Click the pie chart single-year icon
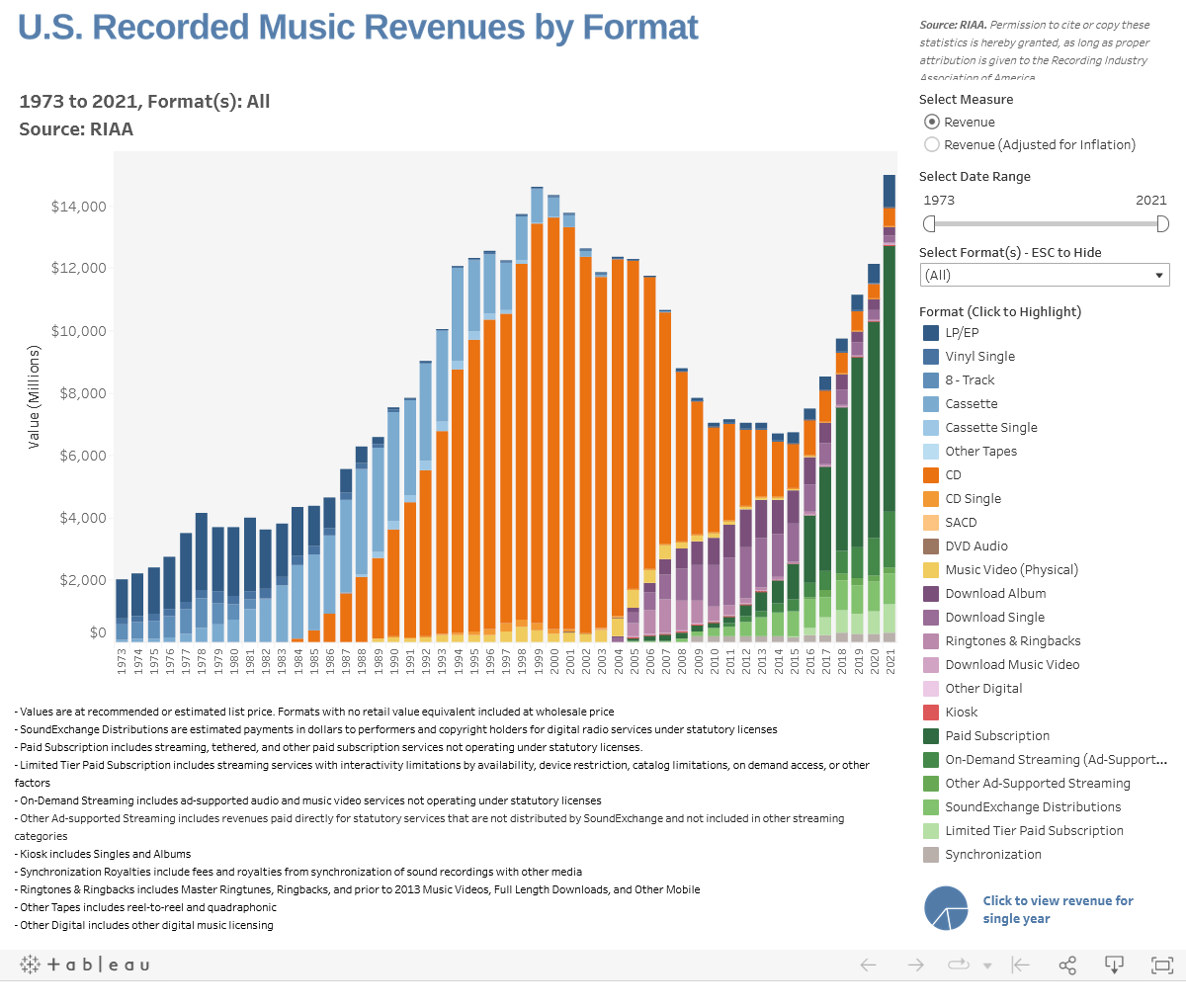The height and width of the screenshot is (1008, 1186). tap(946, 908)
